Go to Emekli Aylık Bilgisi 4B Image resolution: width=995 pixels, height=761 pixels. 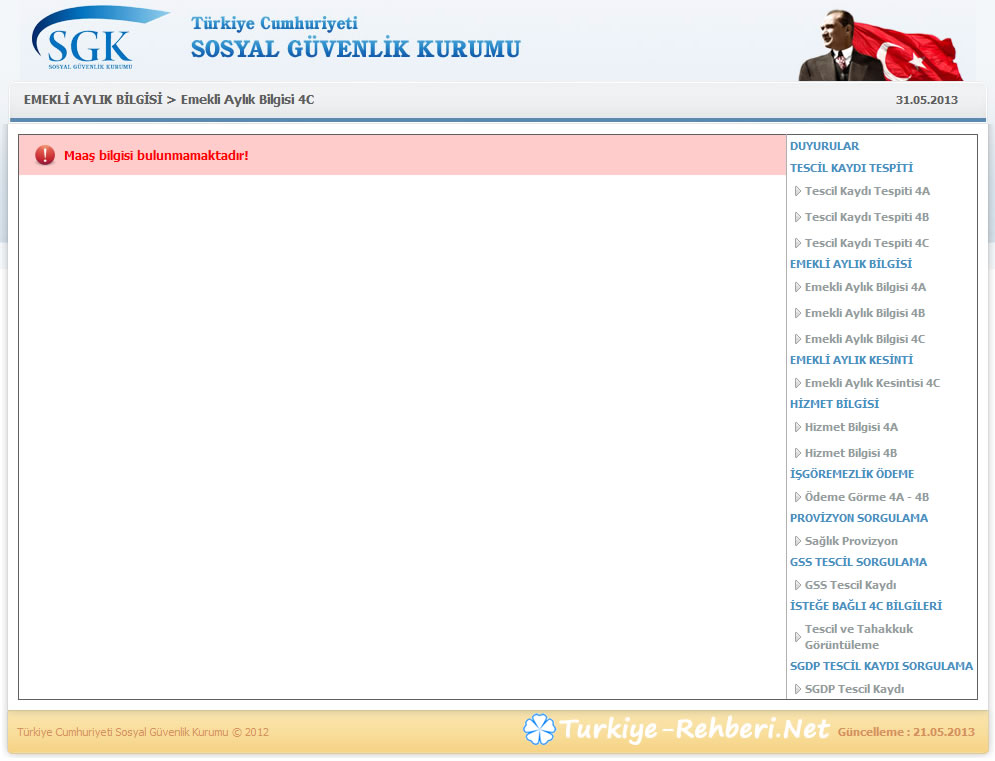(x=865, y=313)
